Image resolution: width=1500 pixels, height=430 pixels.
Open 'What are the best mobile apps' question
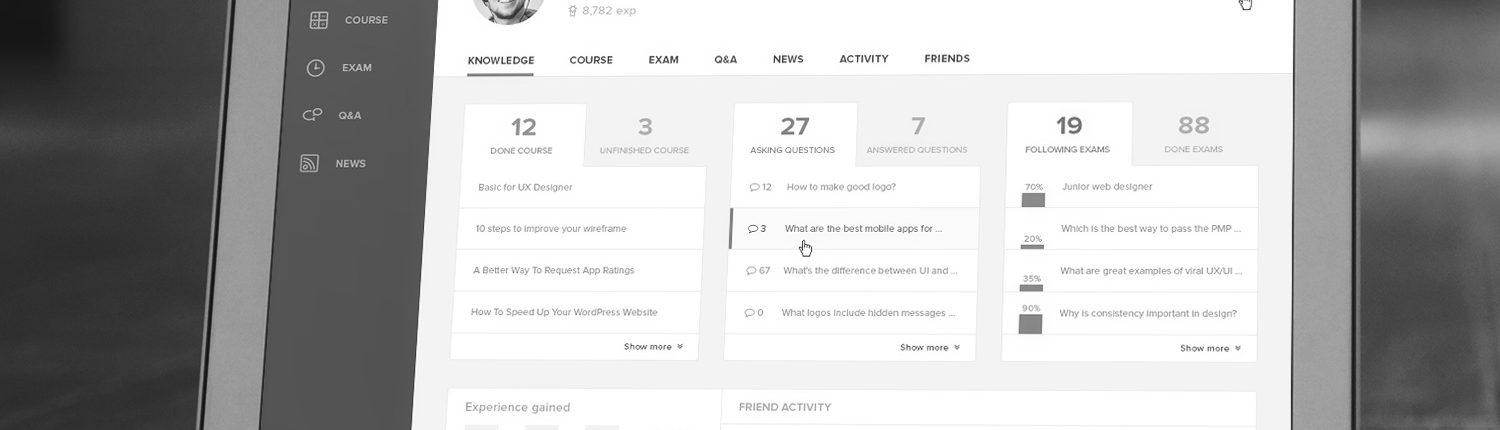point(863,229)
